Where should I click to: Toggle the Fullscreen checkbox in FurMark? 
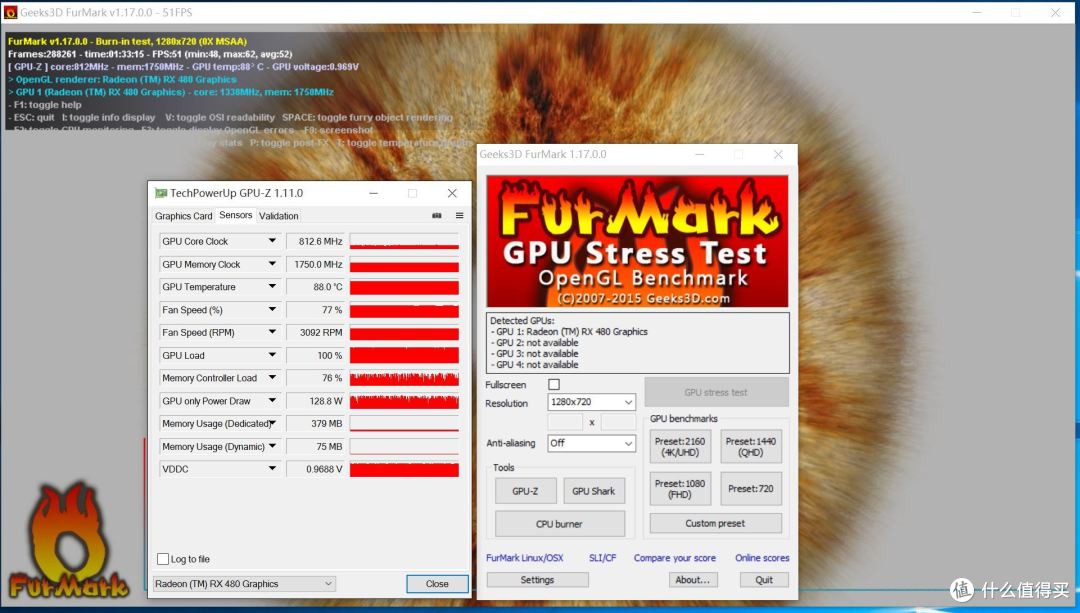point(554,384)
